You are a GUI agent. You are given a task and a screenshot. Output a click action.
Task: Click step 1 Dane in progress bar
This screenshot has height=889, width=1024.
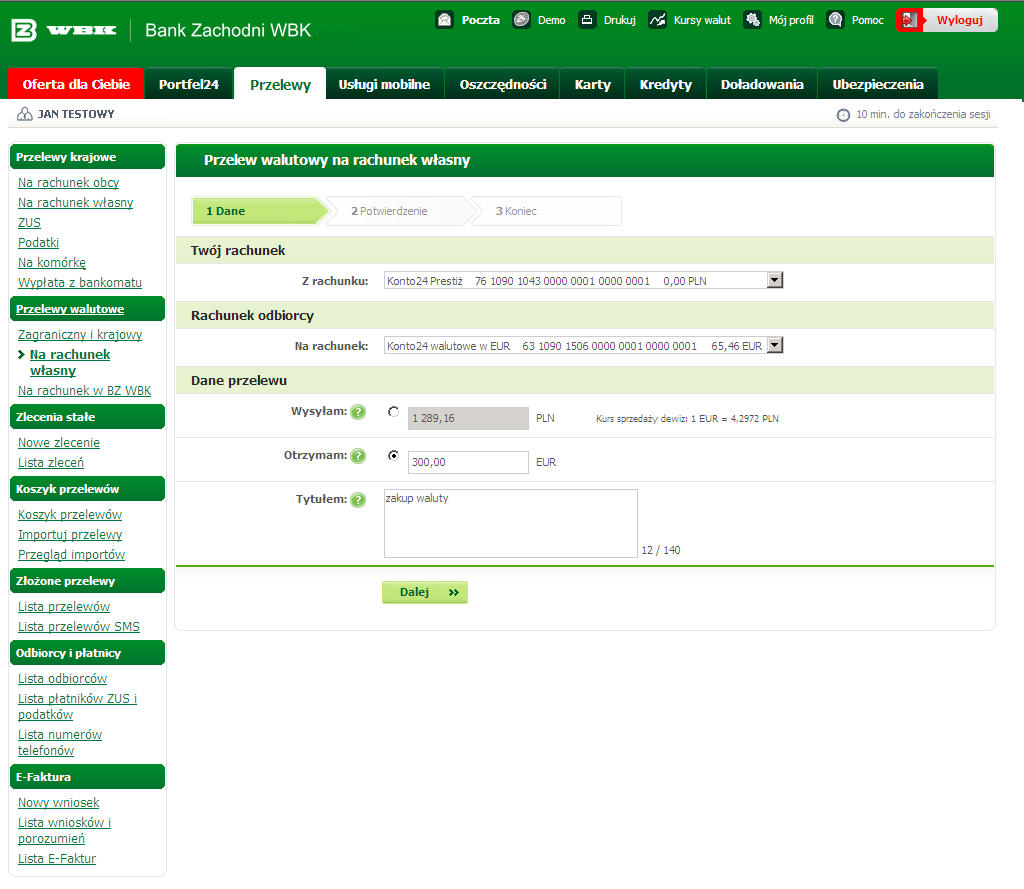pos(259,211)
